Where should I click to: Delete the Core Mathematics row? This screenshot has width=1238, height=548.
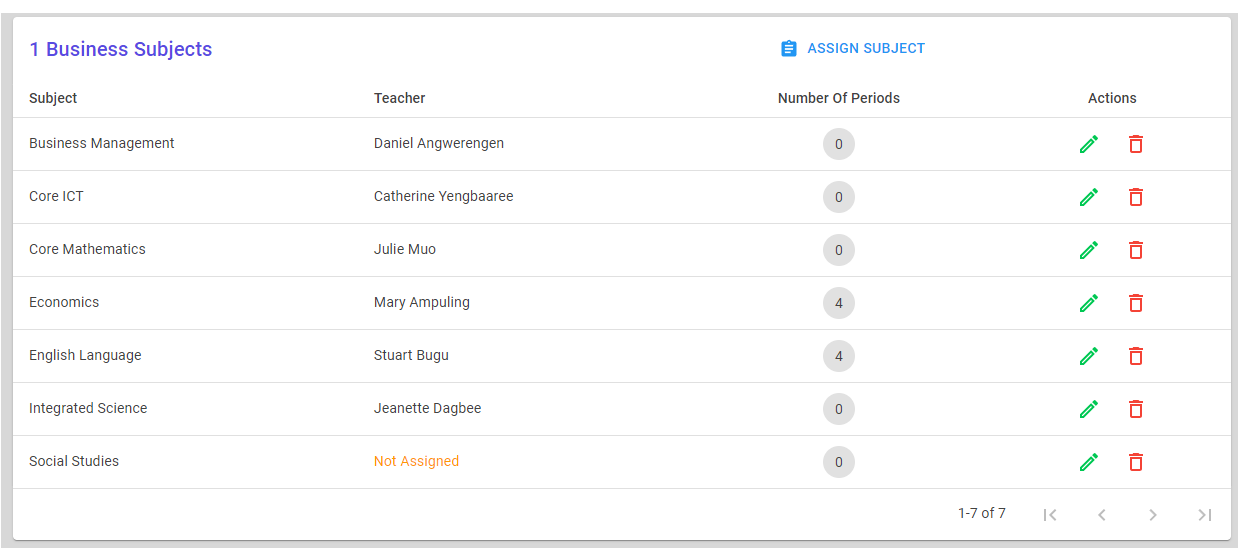click(x=1136, y=250)
